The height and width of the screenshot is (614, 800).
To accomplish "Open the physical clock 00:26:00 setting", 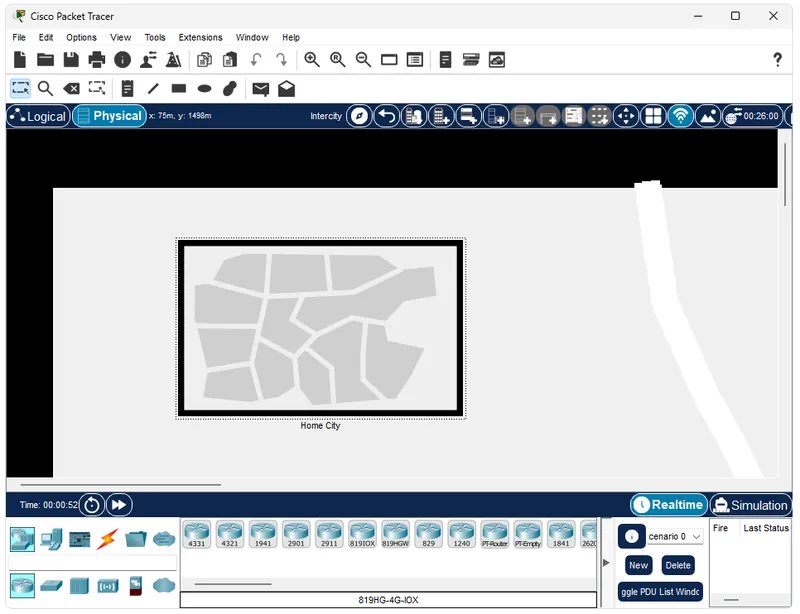I will point(754,116).
